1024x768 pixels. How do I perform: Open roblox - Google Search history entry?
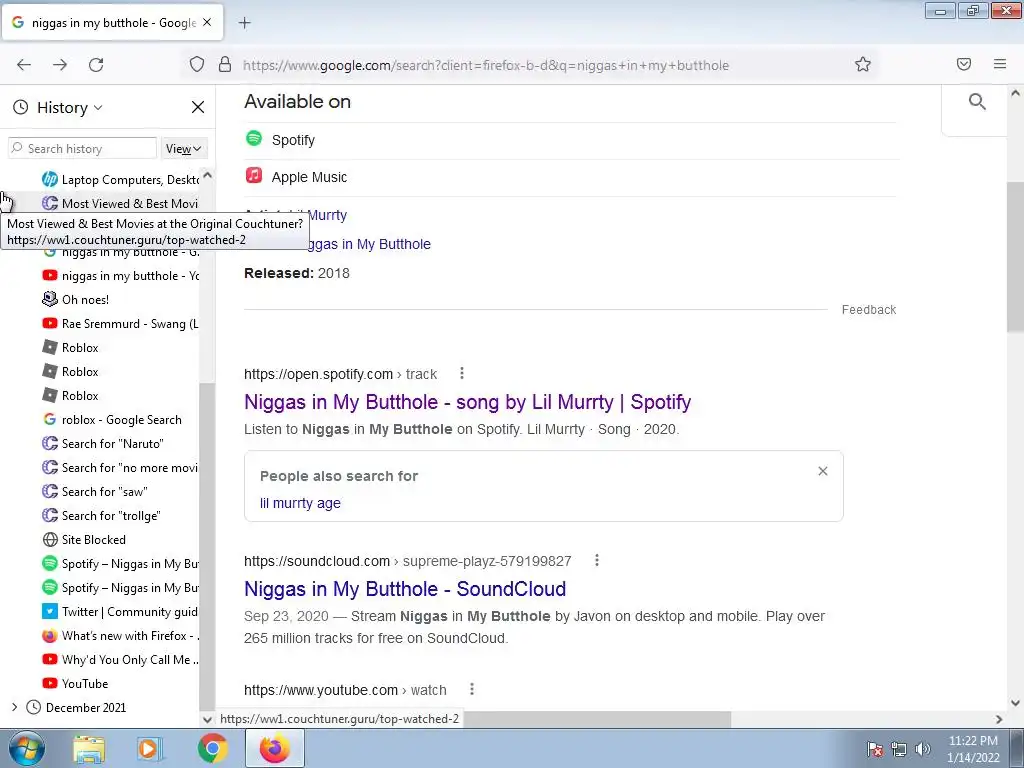click(112, 420)
